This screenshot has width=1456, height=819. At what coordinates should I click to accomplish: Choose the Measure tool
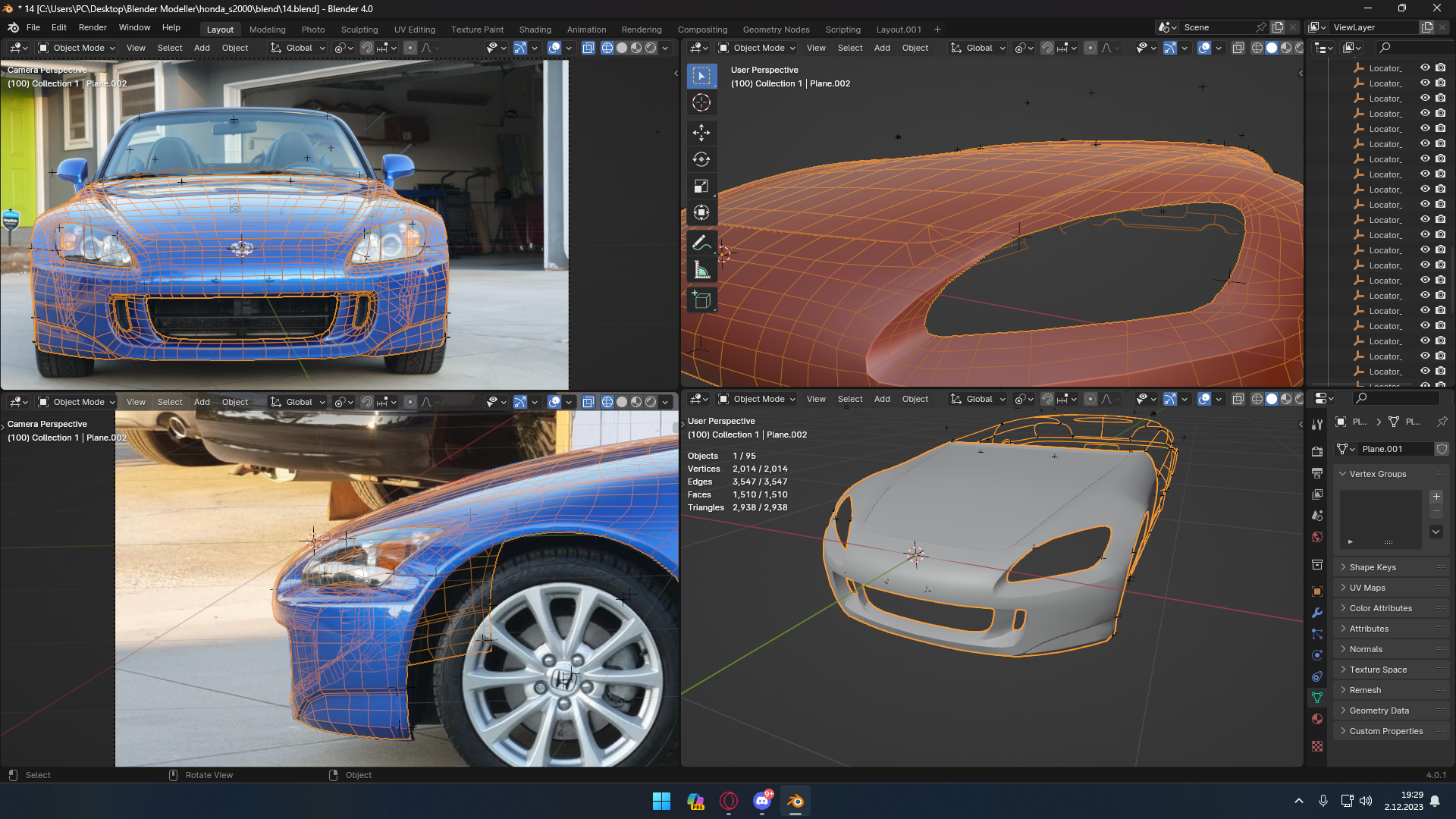(701, 271)
